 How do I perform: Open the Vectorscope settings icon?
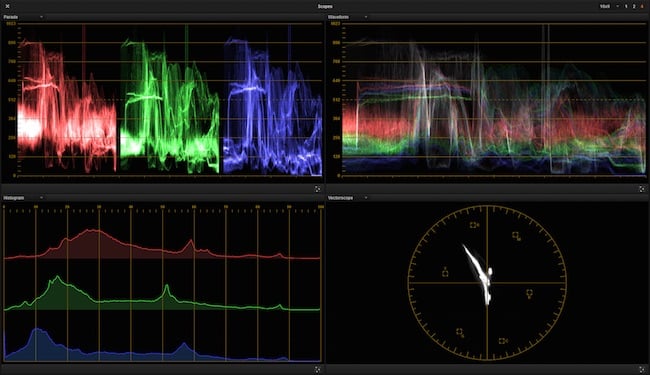(642, 369)
